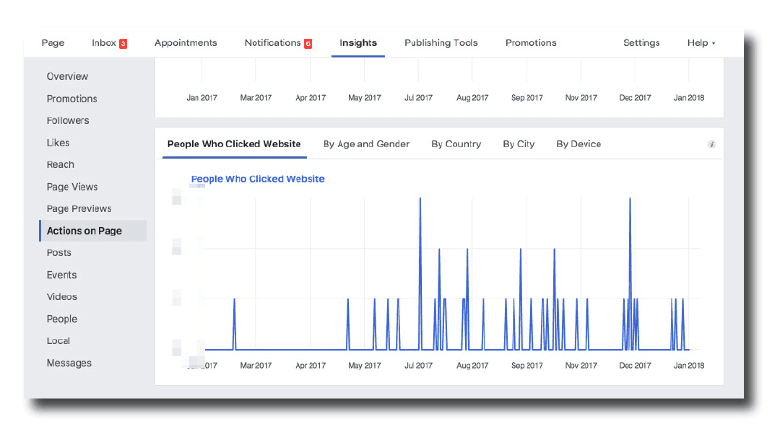Click the Dec 2017 peak on chart

coord(630,199)
